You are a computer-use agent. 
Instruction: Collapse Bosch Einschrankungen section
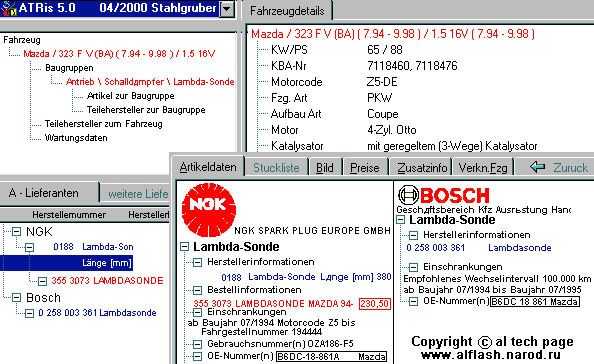tap(413, 267)
